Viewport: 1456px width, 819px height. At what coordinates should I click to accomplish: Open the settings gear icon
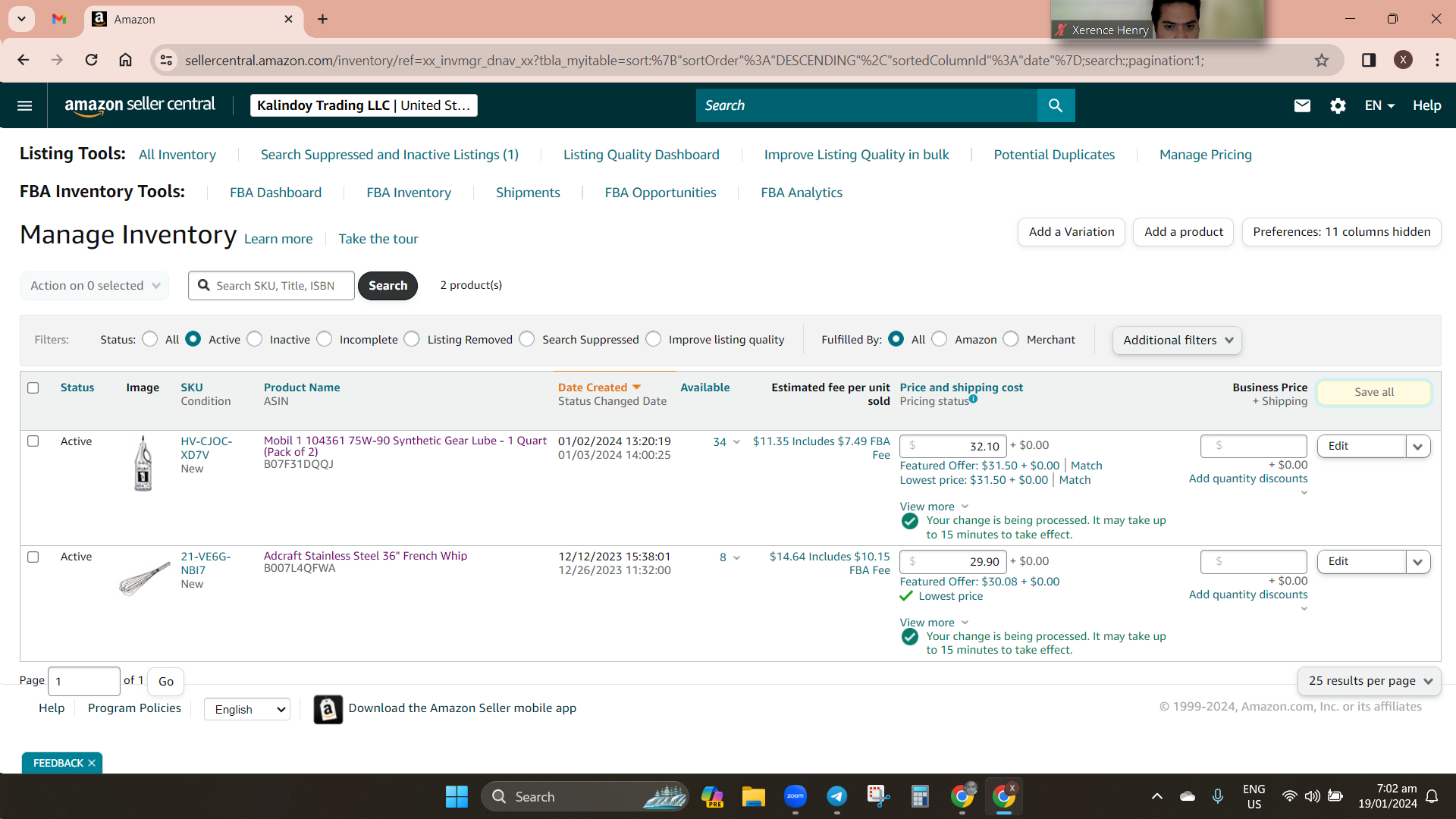(x=1338, y=105)
